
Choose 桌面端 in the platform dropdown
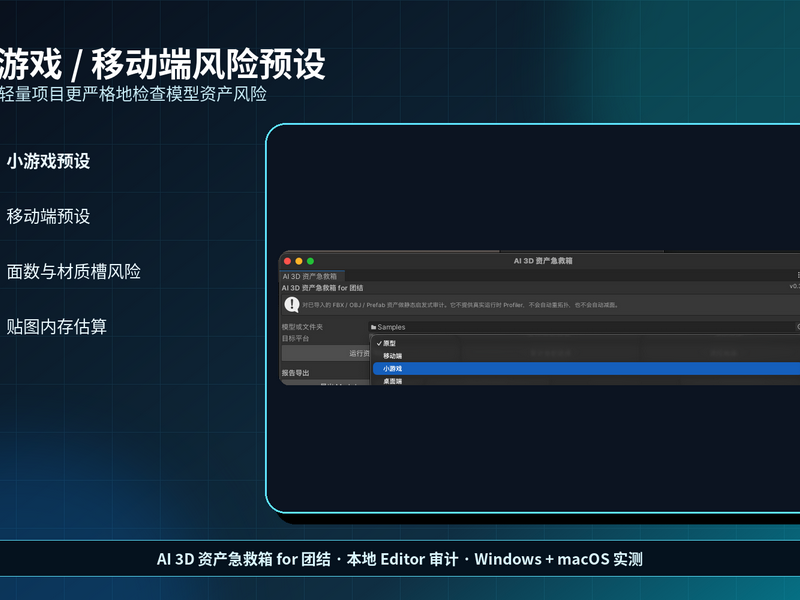(586, 381)
